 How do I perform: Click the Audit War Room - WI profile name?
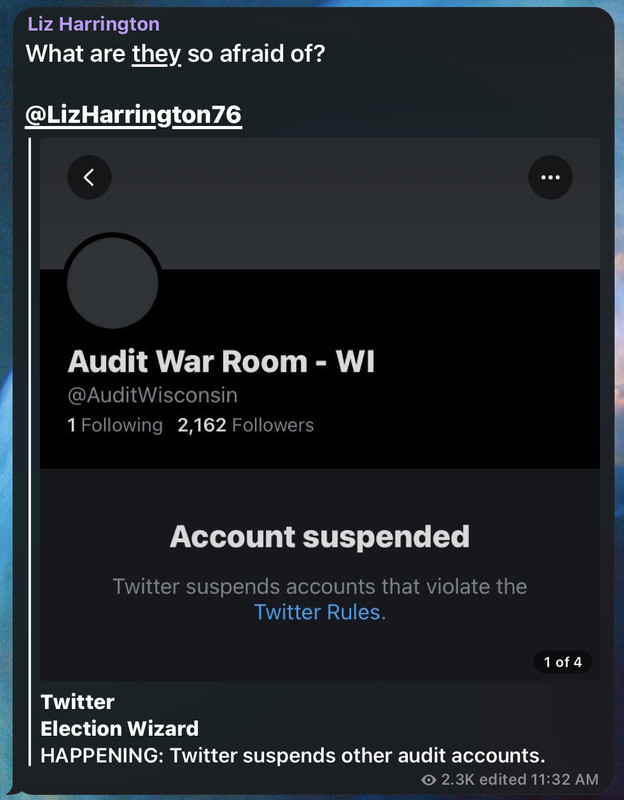[221, 362]
